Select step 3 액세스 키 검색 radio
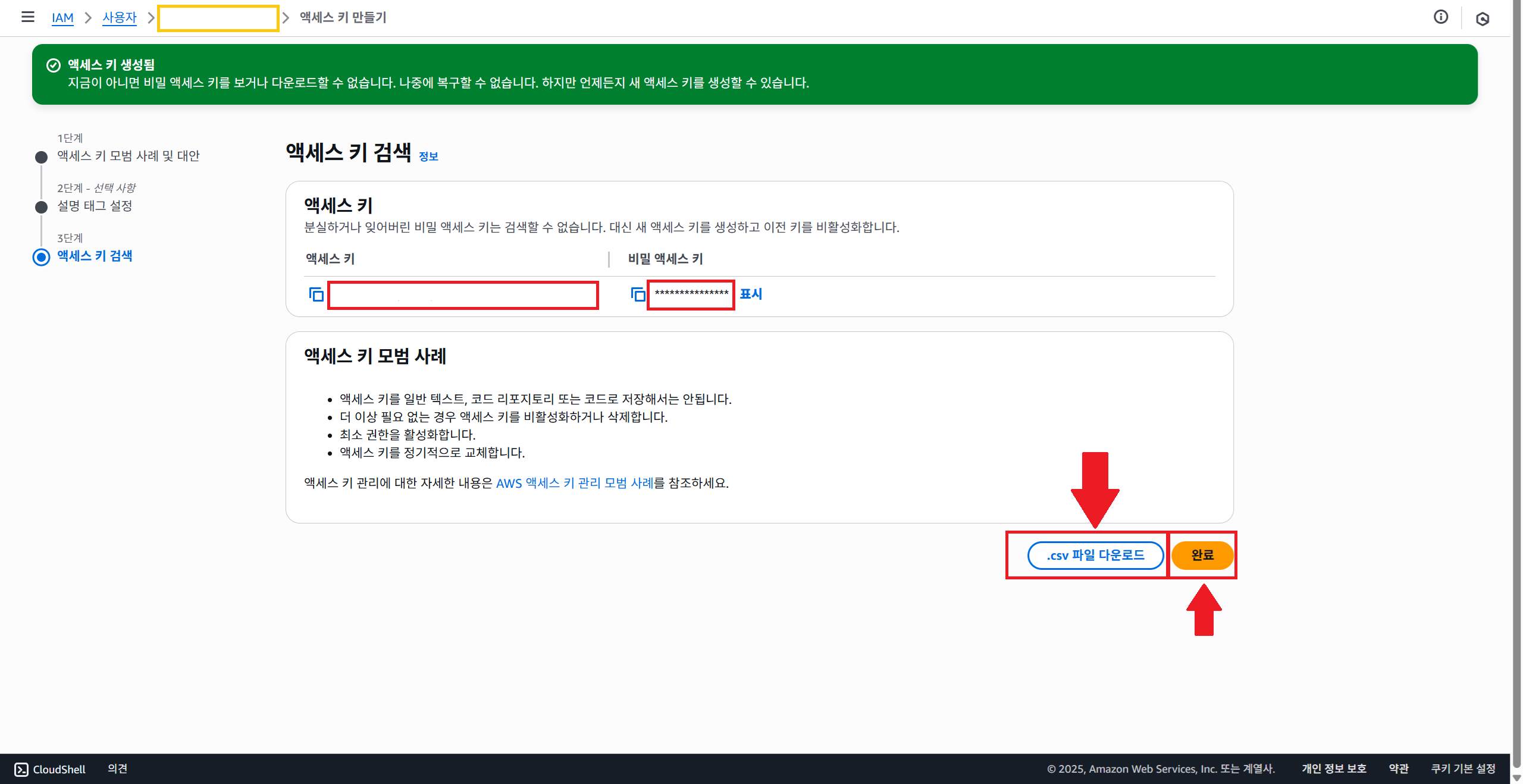This screenshot has width=1523, height=784. click(41, 257)
